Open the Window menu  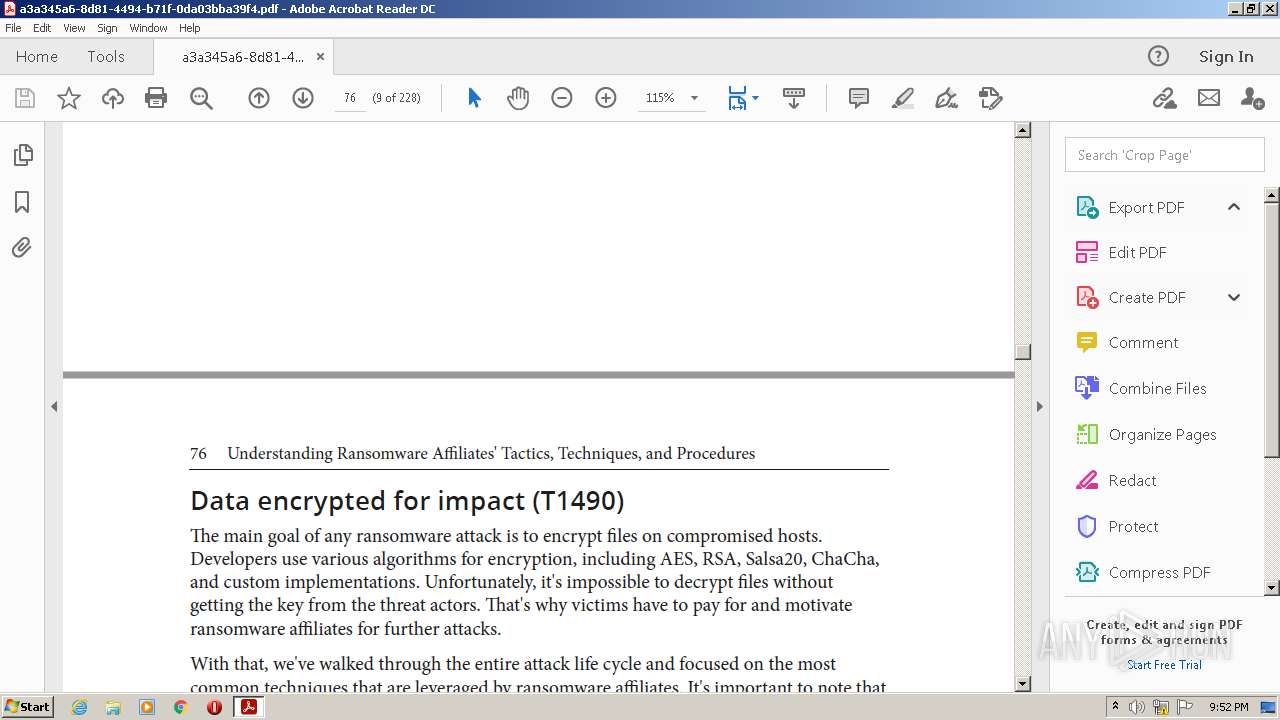pos(148,28)
